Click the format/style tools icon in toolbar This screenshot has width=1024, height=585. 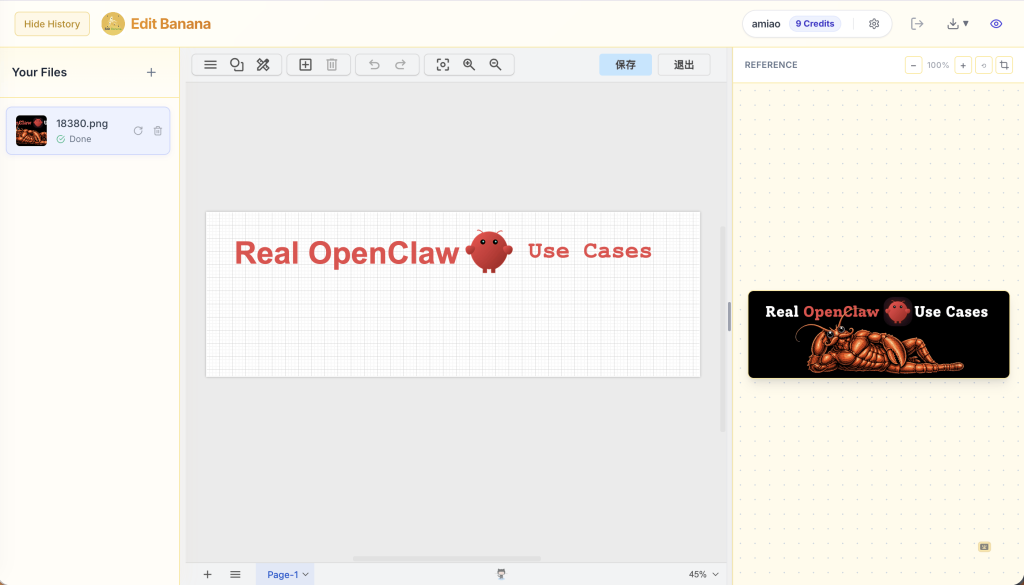pyautogui.click(x=263, y=65)
